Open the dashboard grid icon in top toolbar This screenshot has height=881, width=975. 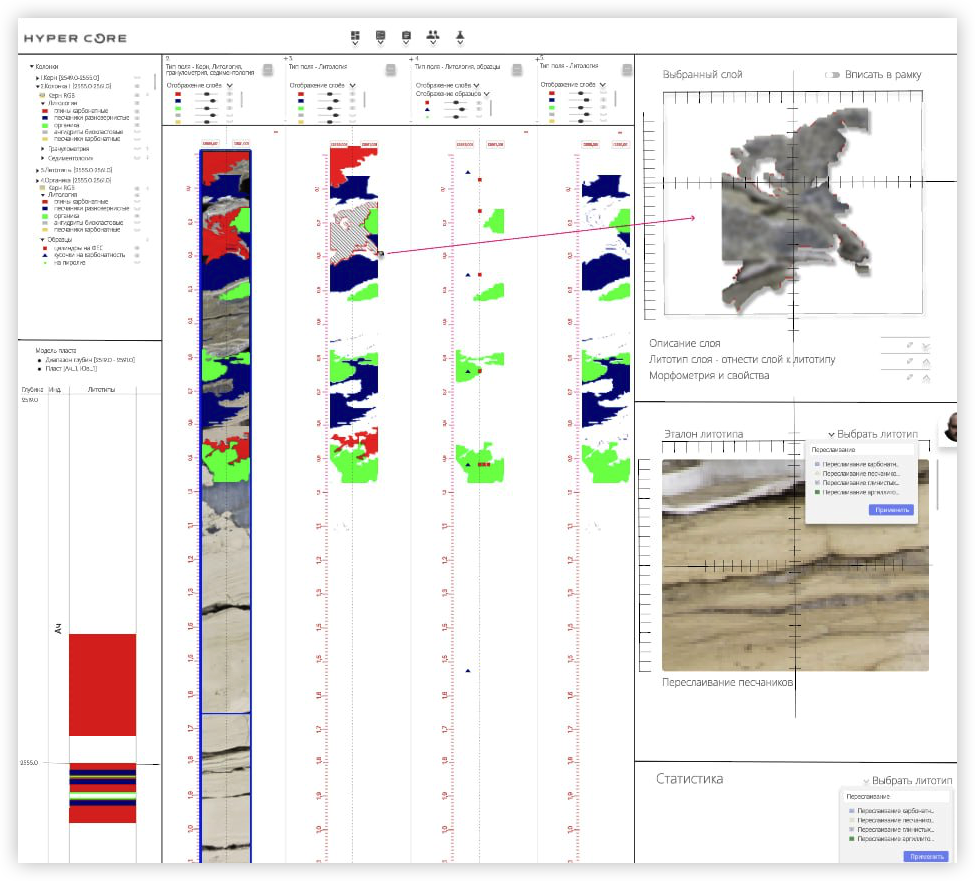click(355, 36)
